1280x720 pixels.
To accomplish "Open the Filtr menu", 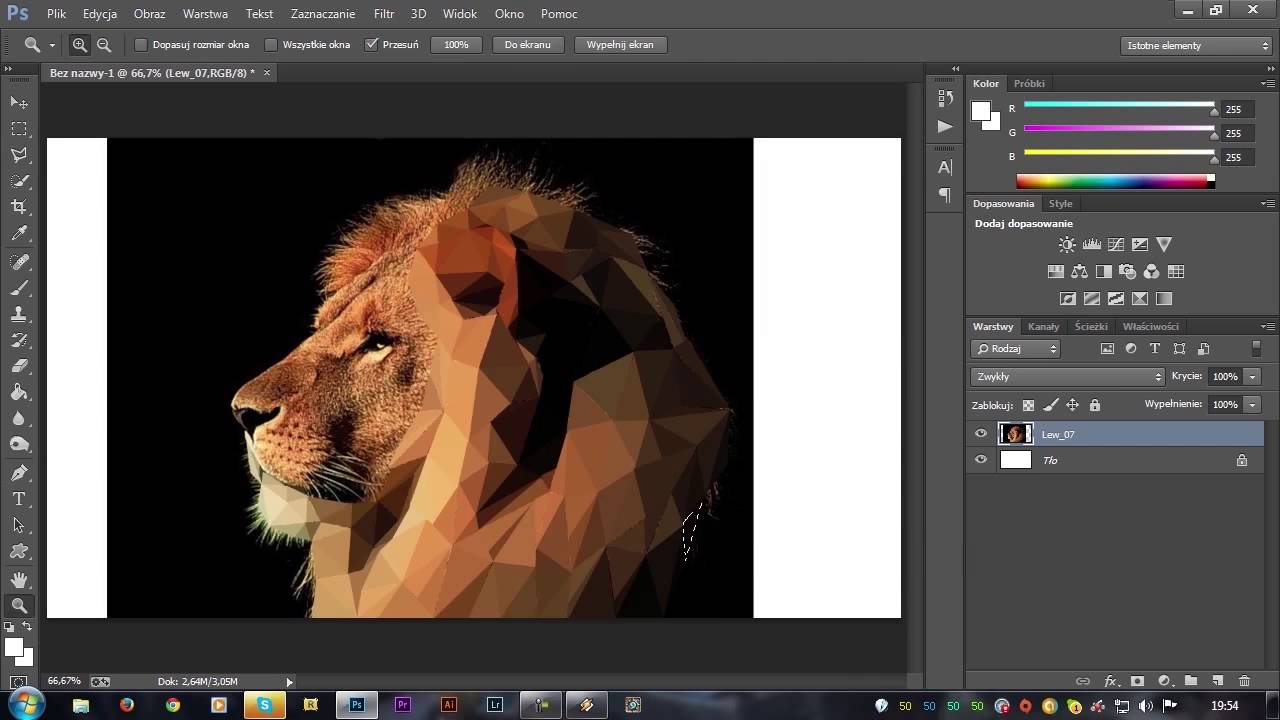I will [384, 14].
